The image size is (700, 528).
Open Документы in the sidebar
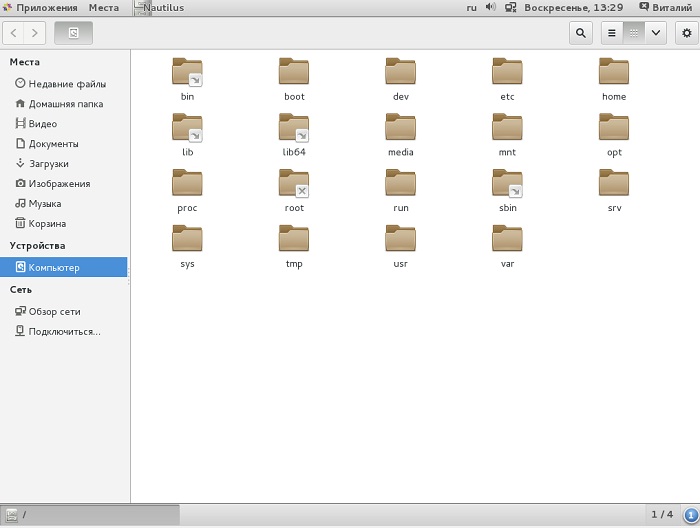click(64, 144)
